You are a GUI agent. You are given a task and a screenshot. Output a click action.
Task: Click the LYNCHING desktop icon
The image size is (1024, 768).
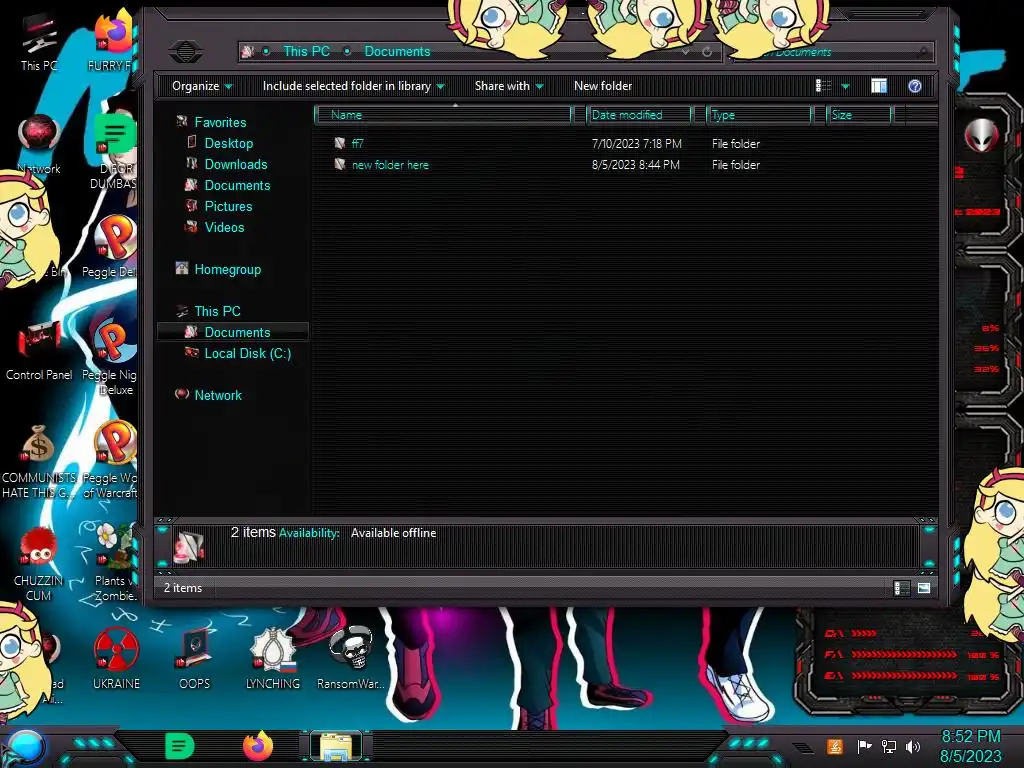[272, 657]
